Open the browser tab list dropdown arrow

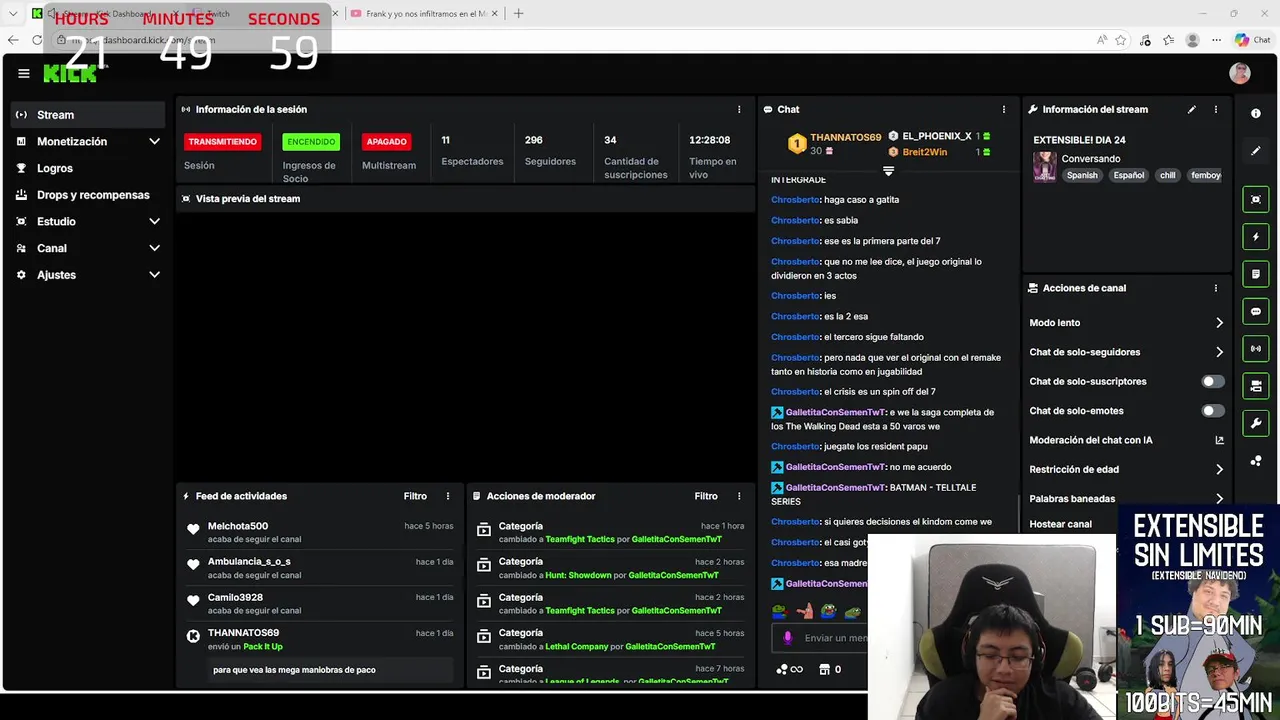[x=13, y=14]
